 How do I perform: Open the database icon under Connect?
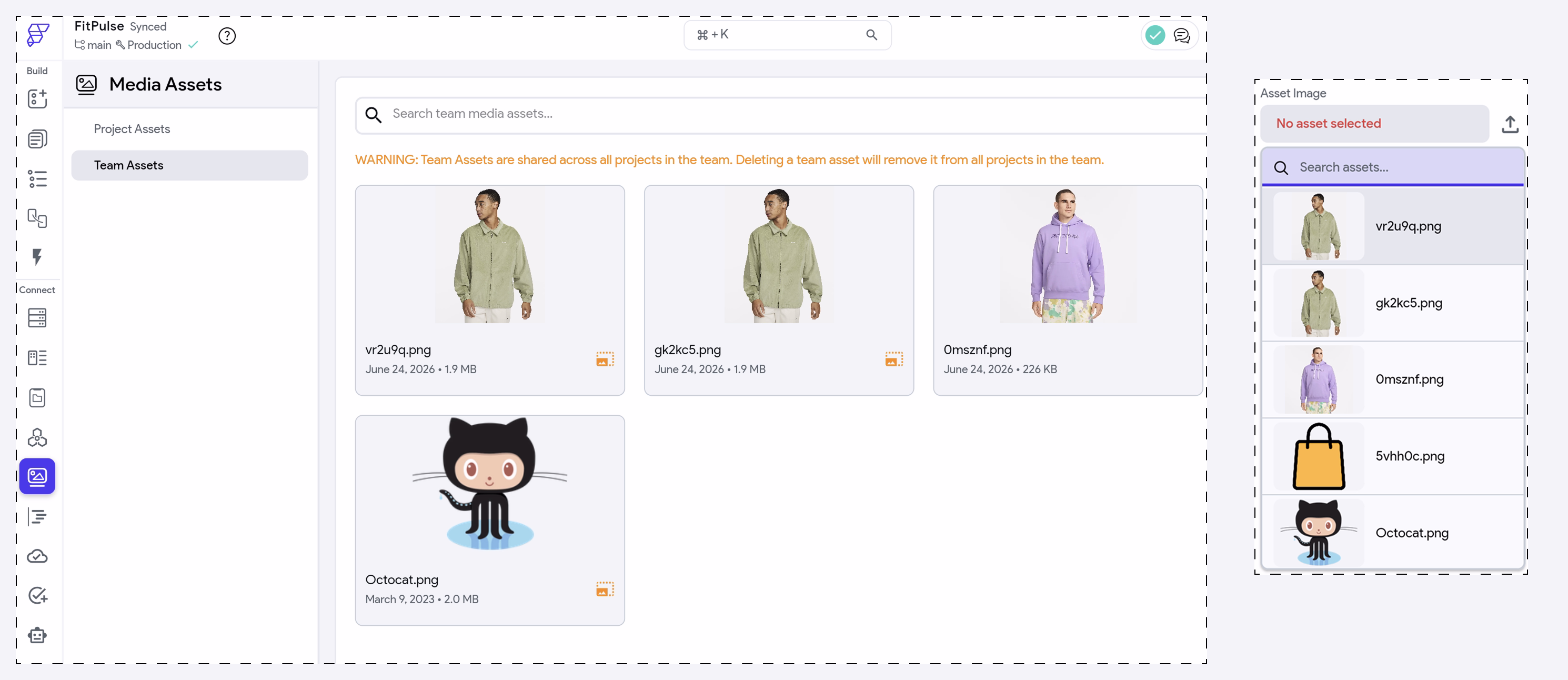click(37, 318)
